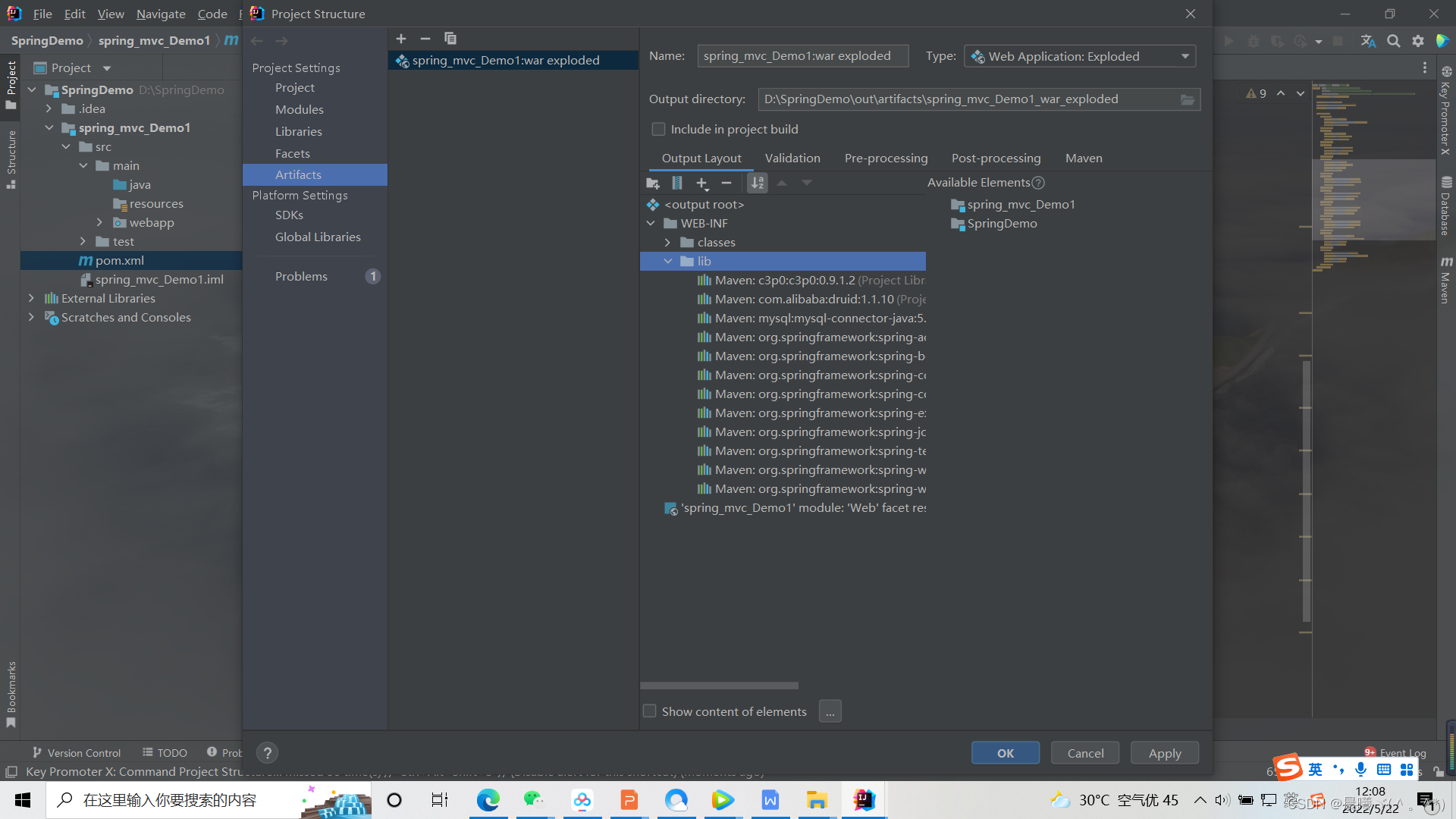Viewport: 1456px width, 819px height.
Task: Browse for output directory folder icon
Action: pyautogui.click(x=1187, y=99)
